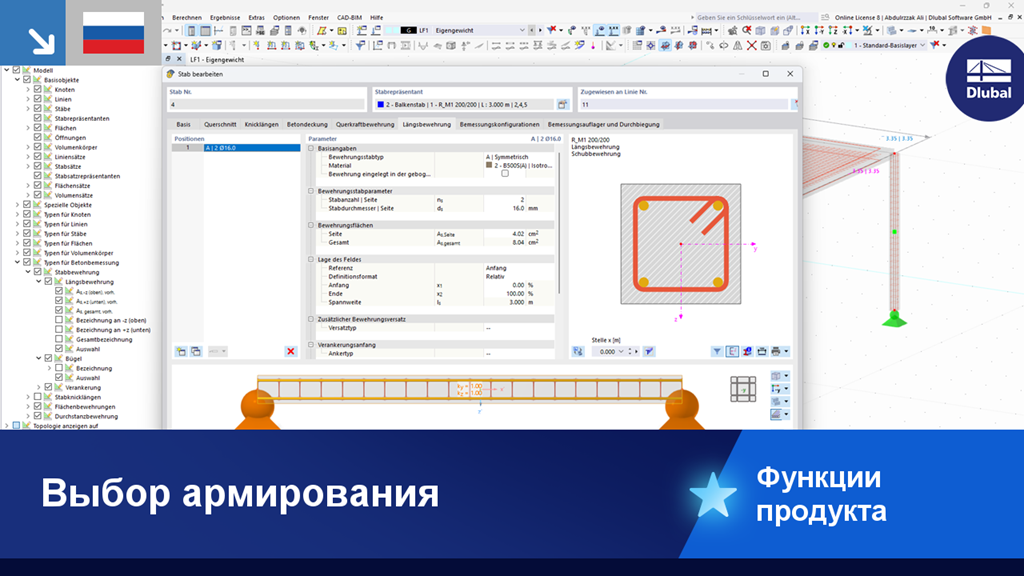Toggle Linien checkbox in tree
This screenshot has height=576, width=1024.
[x=38, y=99]
